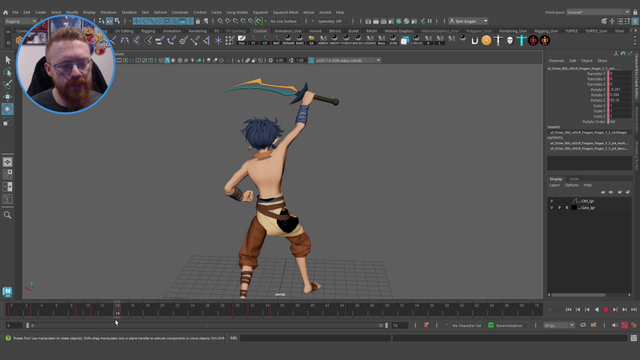Click the Maya home icon
The height and width of the screenshot is (360, 640).
pyautogui.click(x=5, y=13)
